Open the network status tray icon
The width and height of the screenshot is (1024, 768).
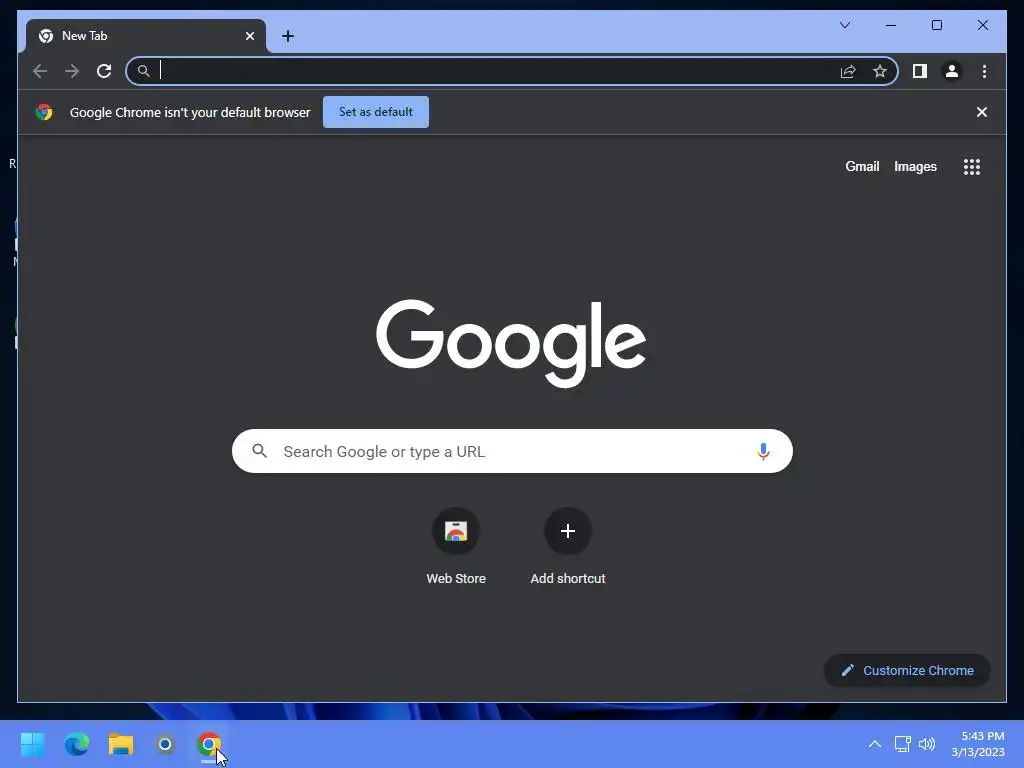[x=903, y=744]
